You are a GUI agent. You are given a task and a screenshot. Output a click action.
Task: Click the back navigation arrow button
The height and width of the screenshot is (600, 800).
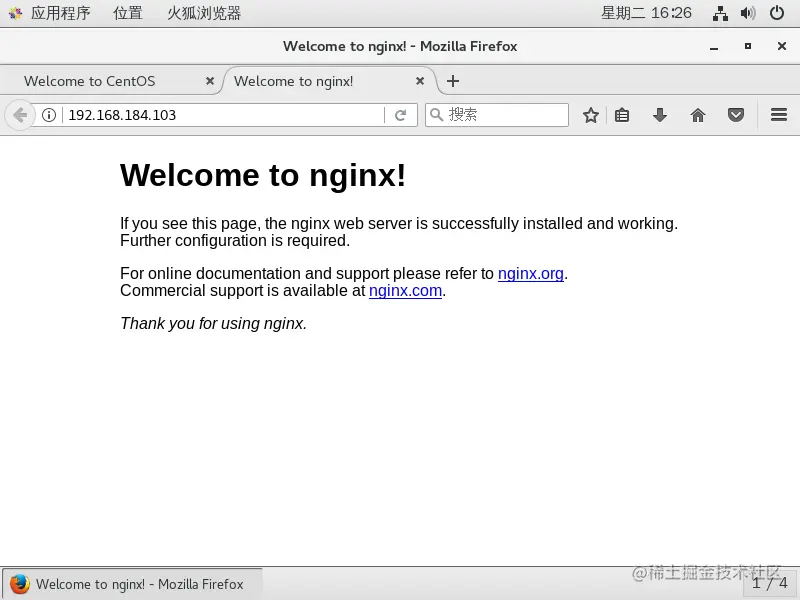pyautogui.click(x=20, y=115)
